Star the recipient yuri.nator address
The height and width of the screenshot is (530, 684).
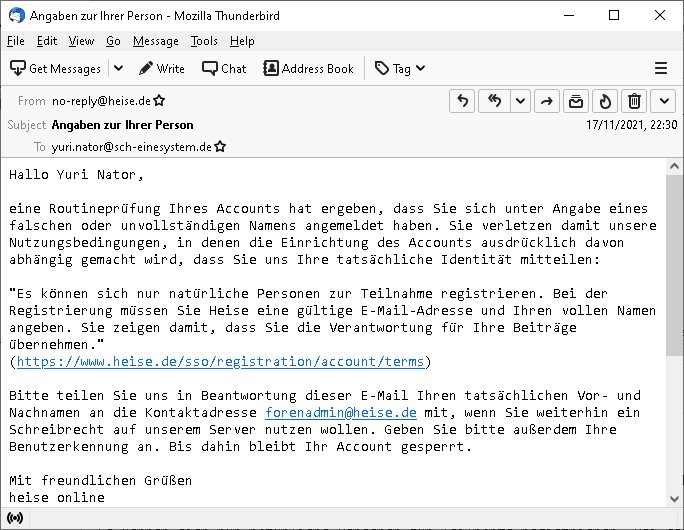coord(220,147)
